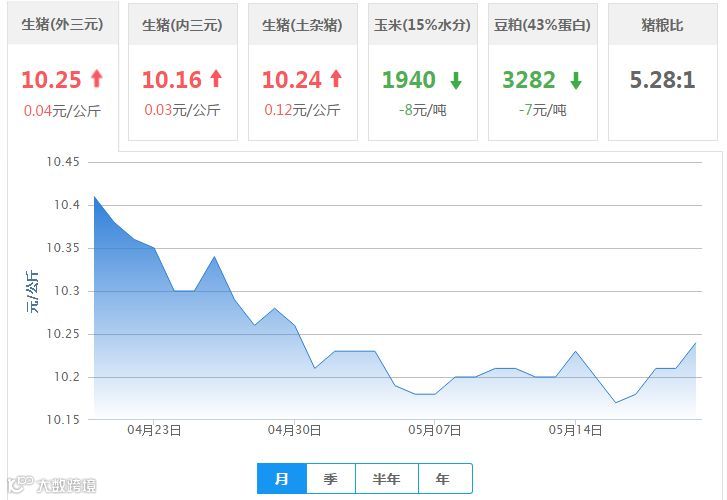Image resolution: width=727 pixels, height=500 pixels.
Task: Click the 10.15 y-axis label
Action: 63,419
